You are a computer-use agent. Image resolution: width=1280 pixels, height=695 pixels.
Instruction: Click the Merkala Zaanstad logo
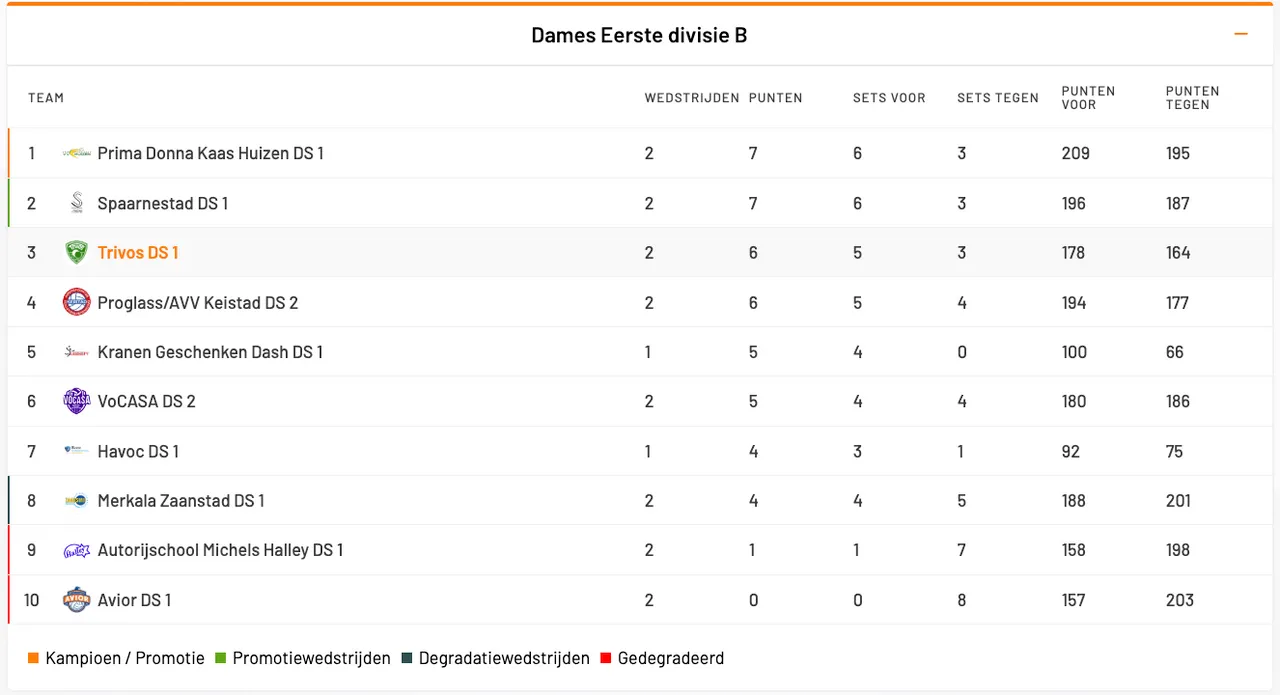point(76,500)
